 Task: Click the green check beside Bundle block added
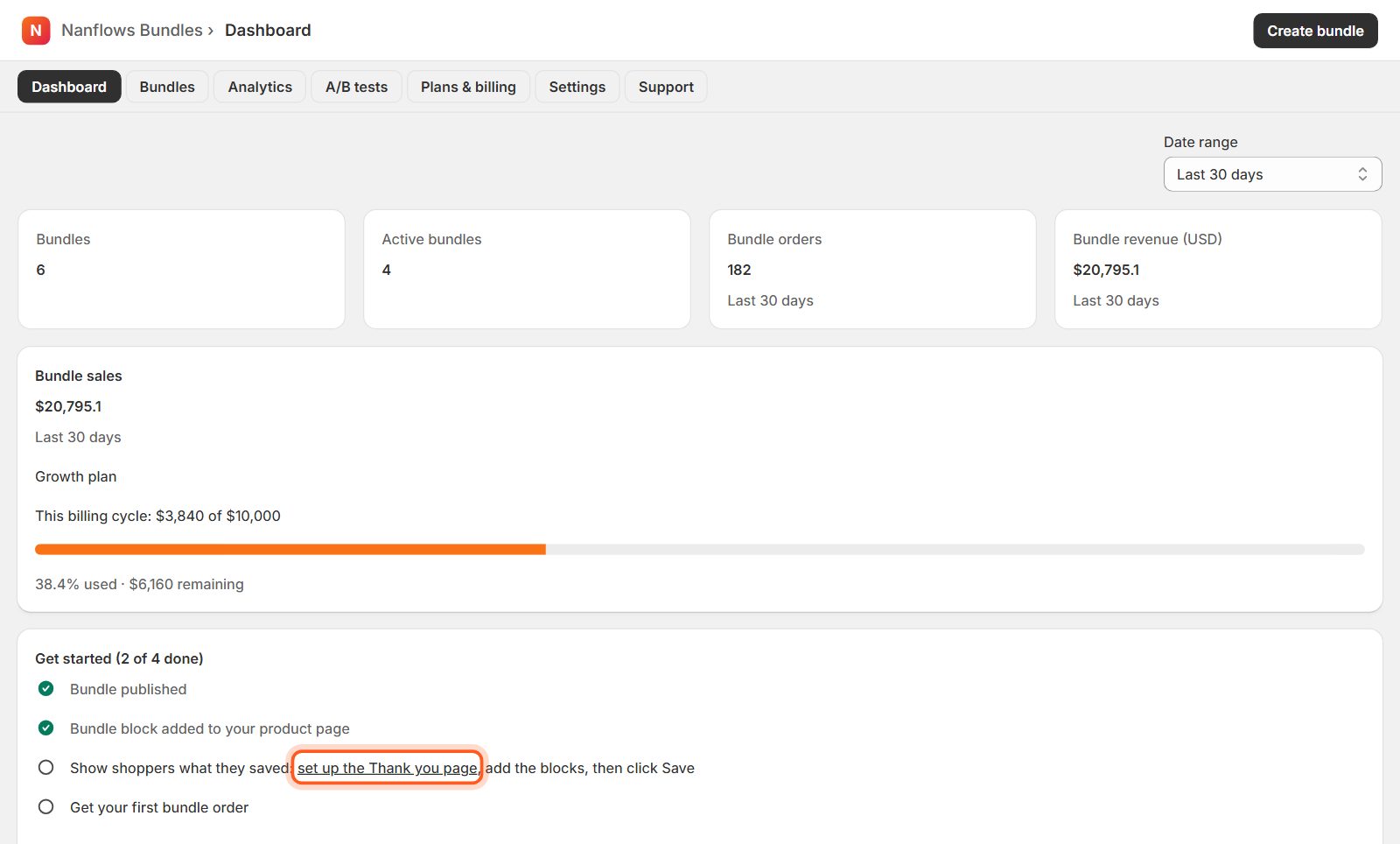(46, 728)
